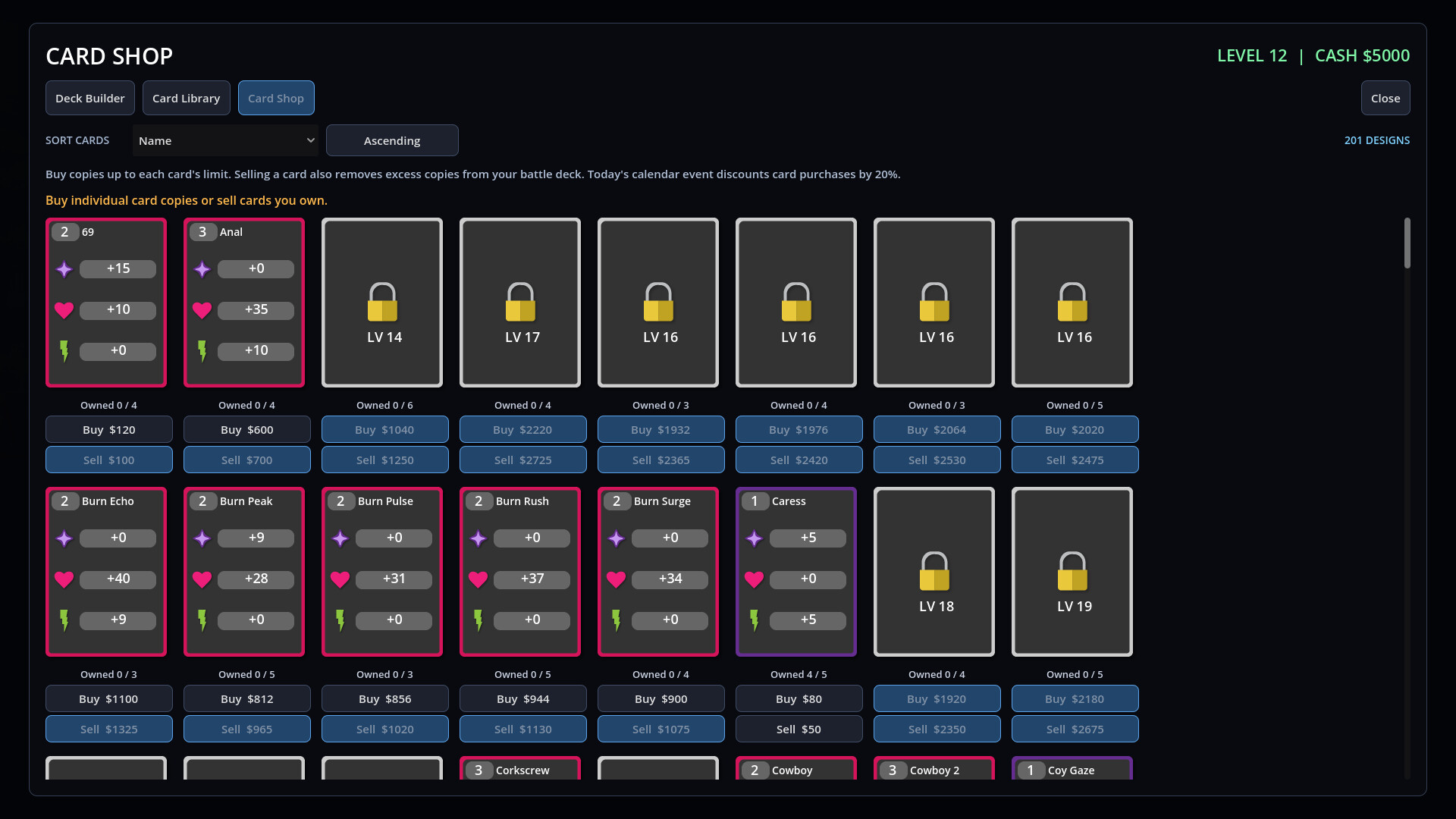Click the lightning icon on Caress card
This screenshot has width=1456, height=819.
click(x=755, y=620)
